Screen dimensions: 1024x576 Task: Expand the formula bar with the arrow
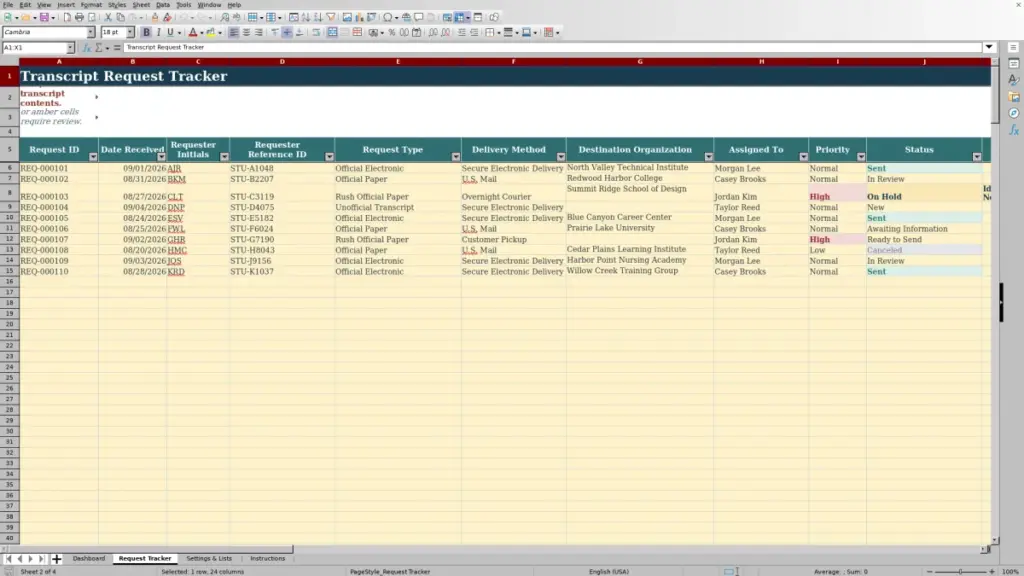coord(989,47)
